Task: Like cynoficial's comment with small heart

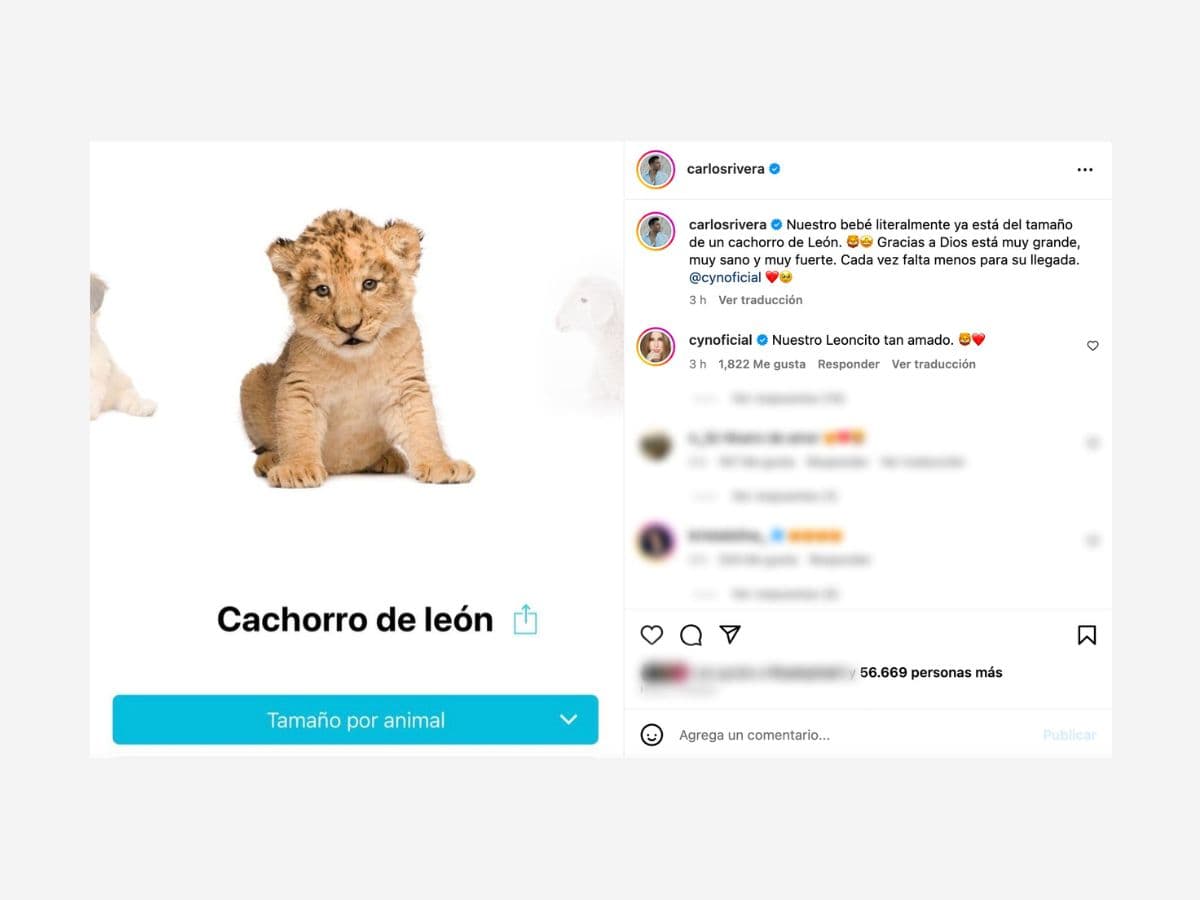Action: [1092, 346]
